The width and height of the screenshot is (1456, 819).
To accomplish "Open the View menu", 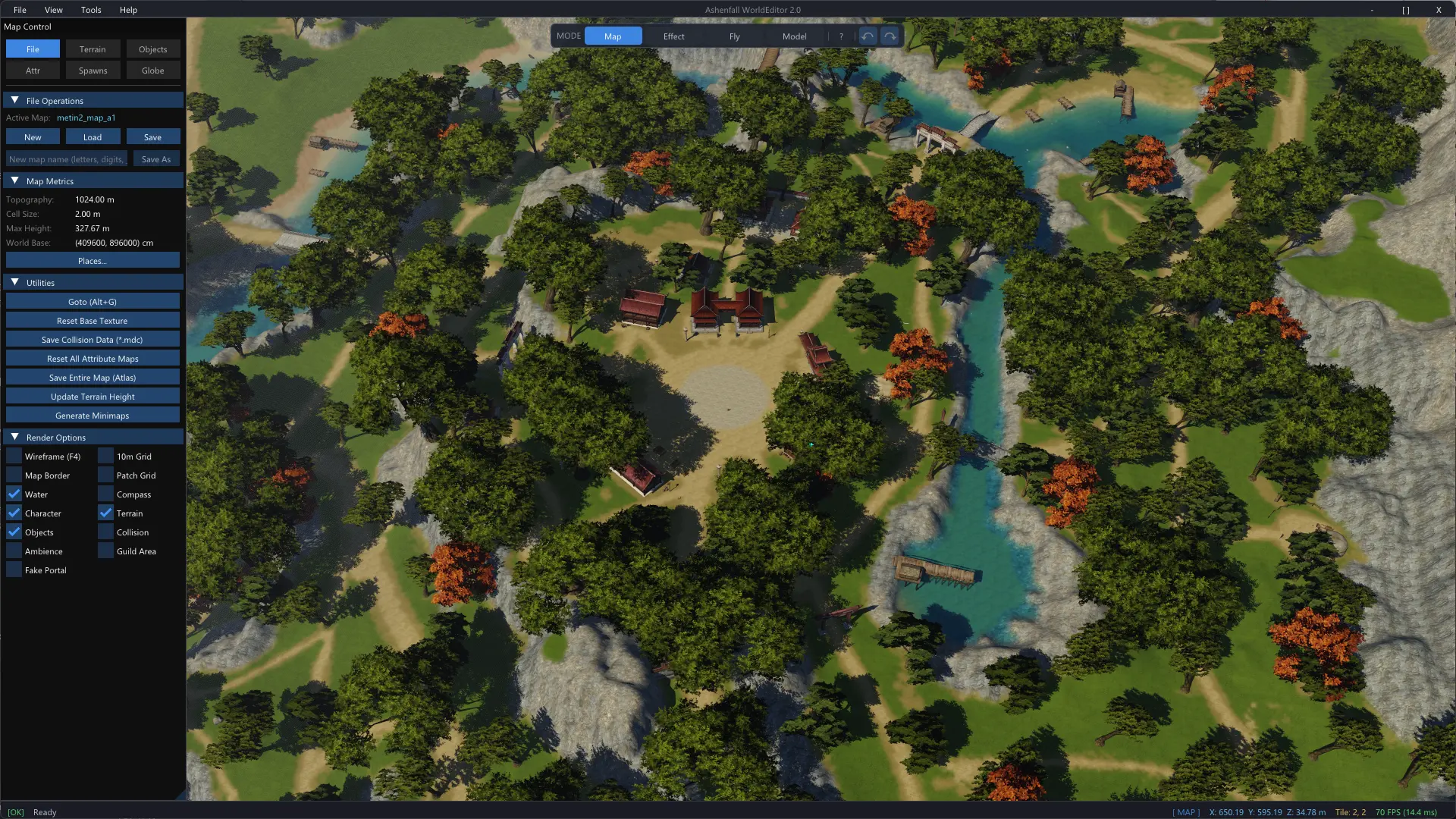I will (x=53, y=10).
